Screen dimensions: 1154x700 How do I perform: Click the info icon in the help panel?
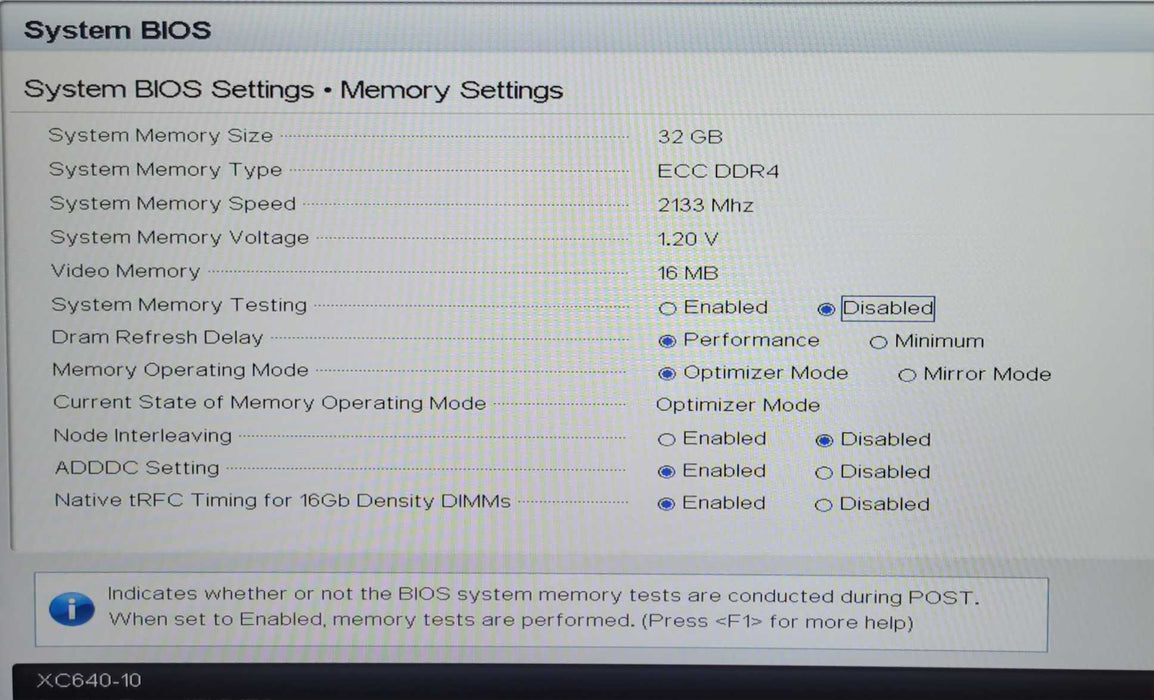click(71, 607)
